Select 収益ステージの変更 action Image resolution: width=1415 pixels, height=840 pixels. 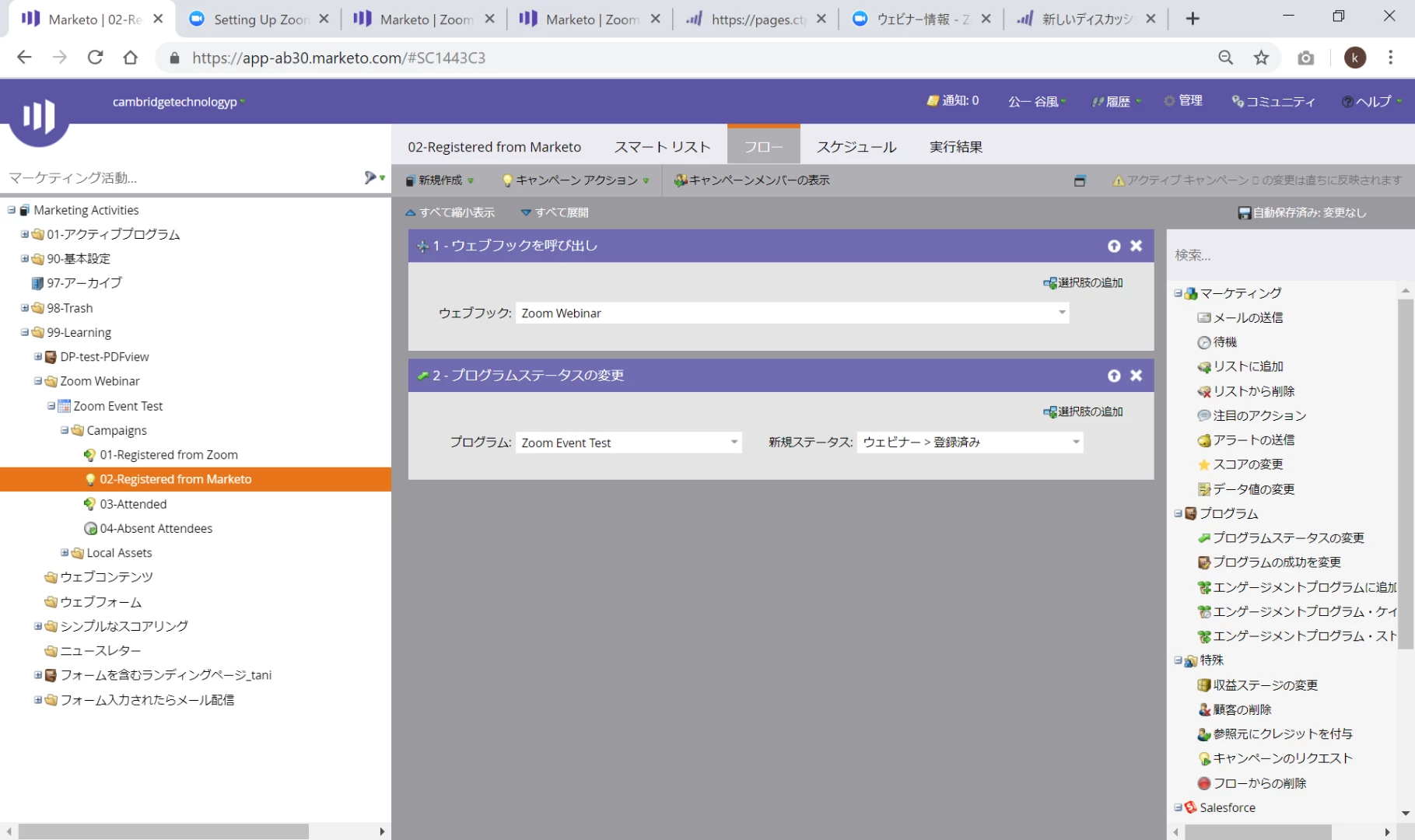tap(1258, 685)
